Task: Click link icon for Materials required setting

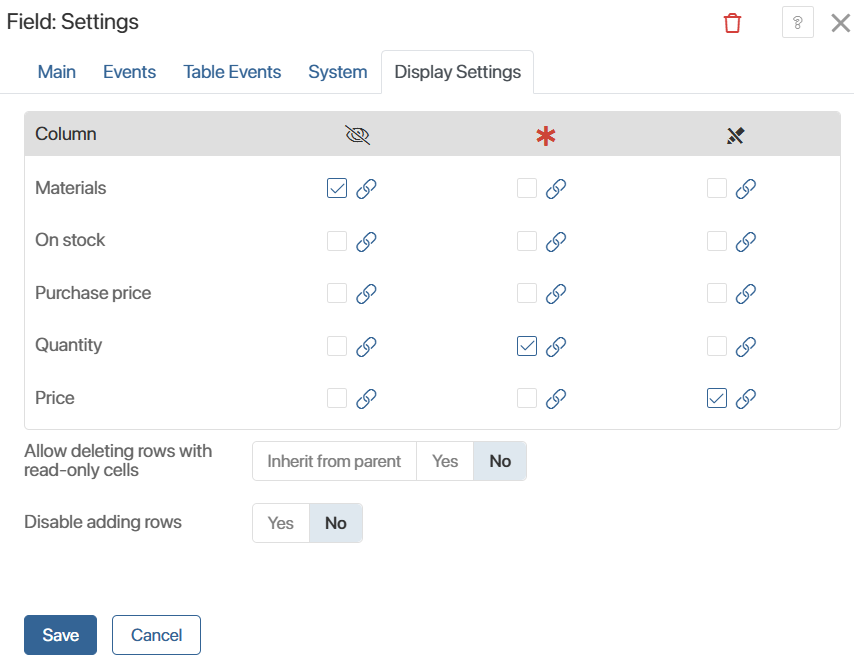Action: point(556,189)
